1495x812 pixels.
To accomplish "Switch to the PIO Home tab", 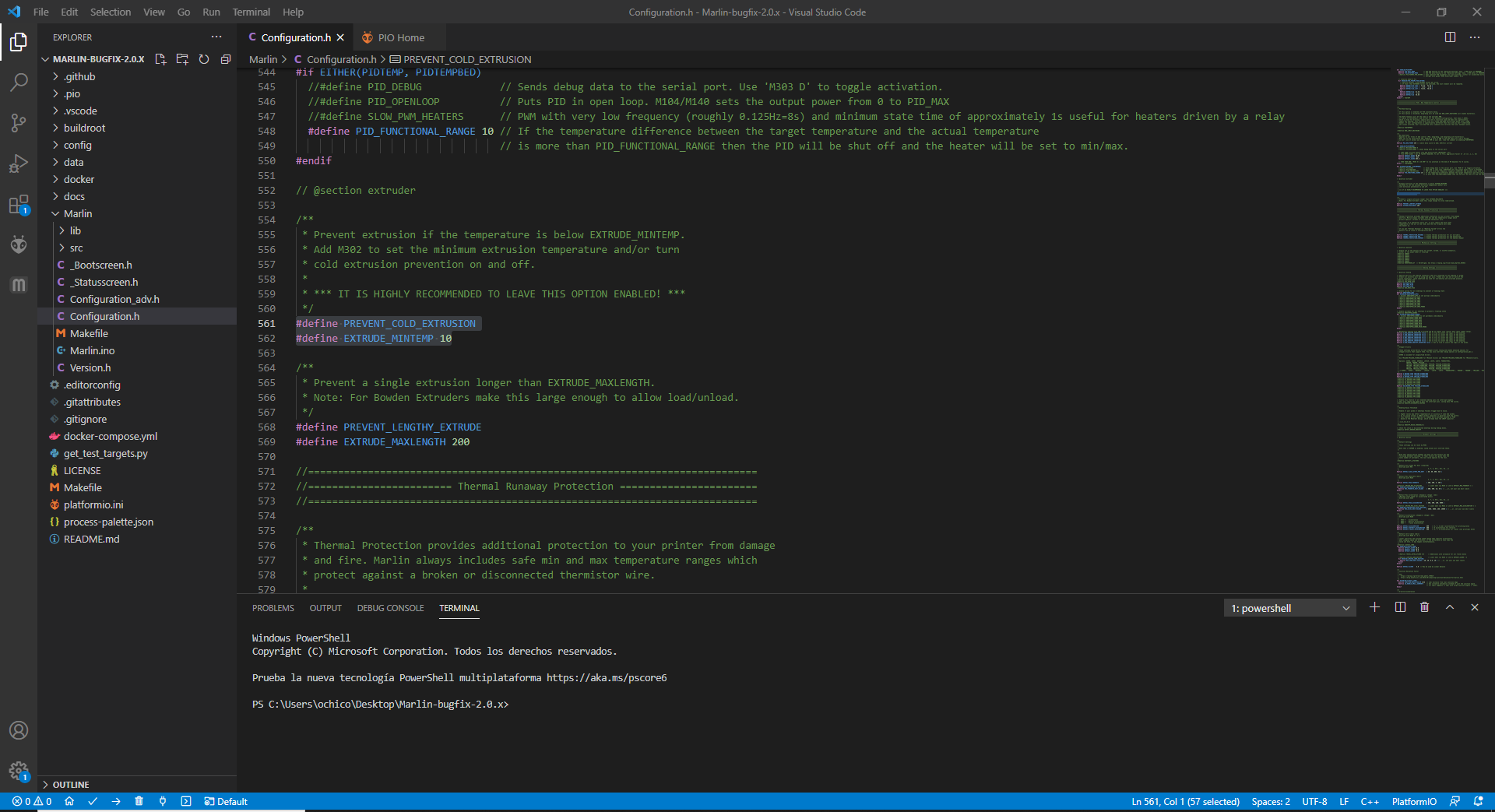I will tap(400, 37).
